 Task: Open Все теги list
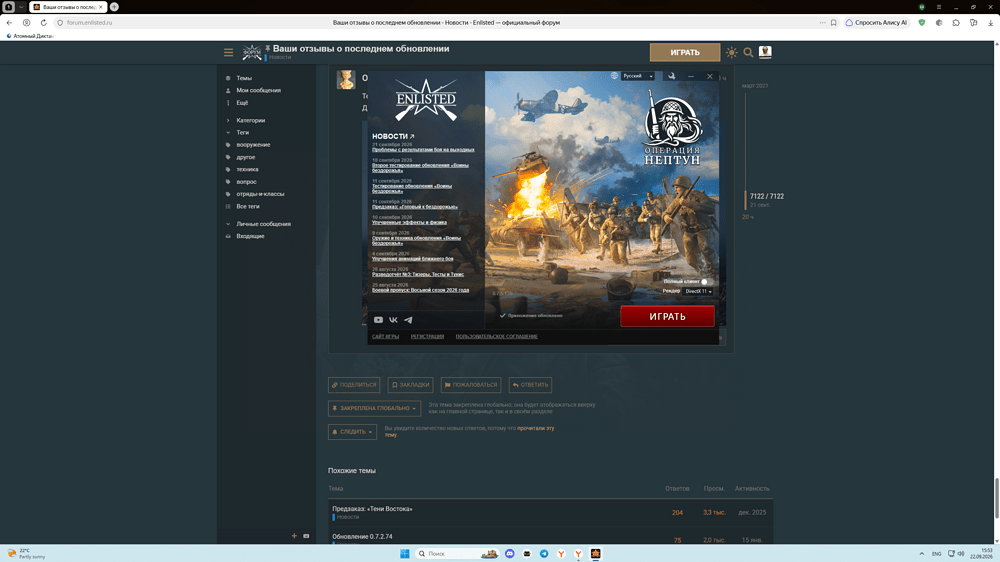248,206
